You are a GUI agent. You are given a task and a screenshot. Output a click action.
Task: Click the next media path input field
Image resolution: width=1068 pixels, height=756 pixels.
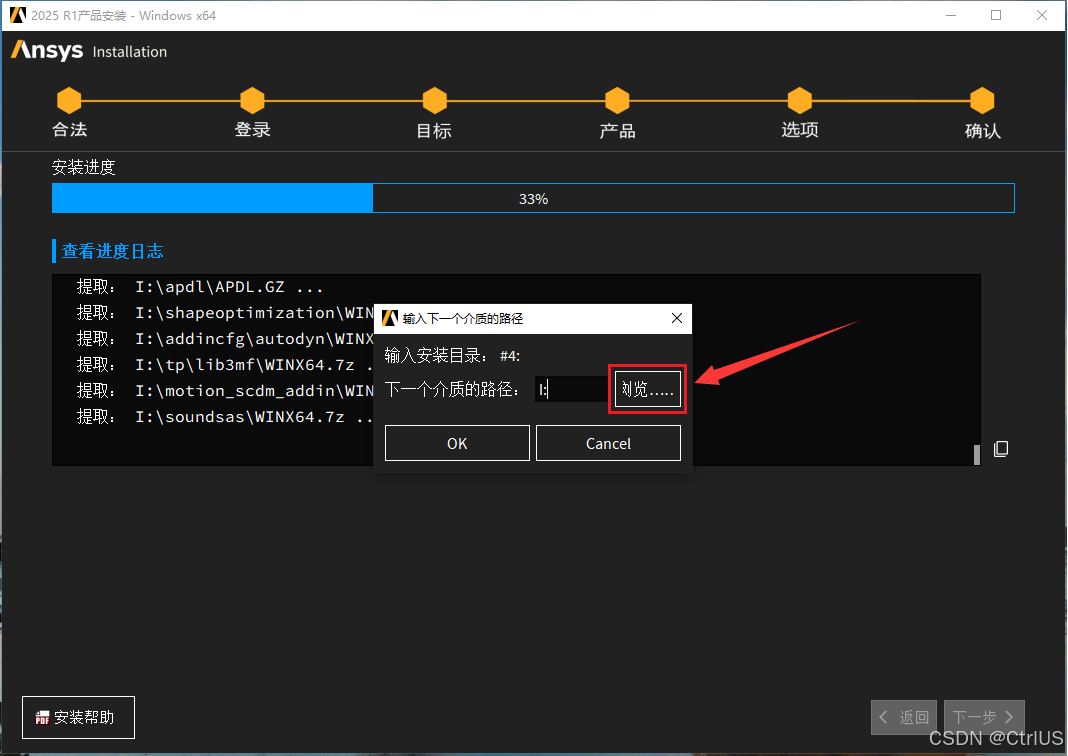(x=571, y=389)
